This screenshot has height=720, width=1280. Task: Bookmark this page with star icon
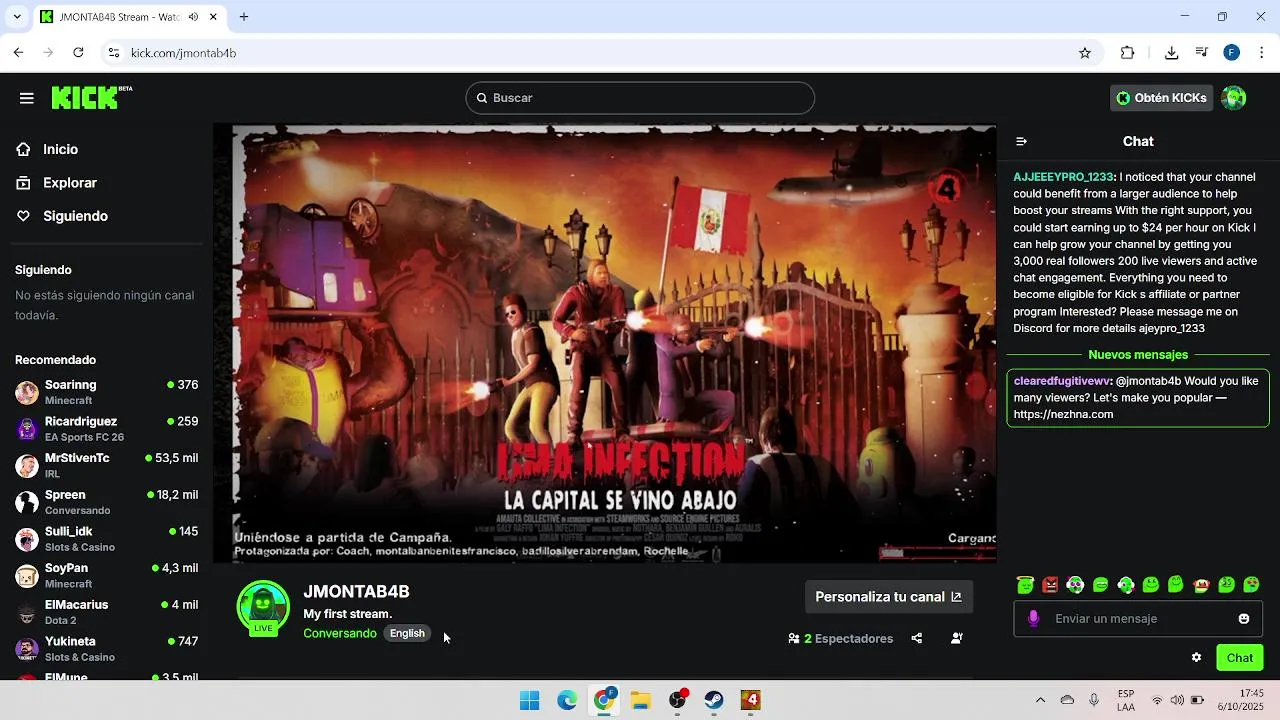1085,53
